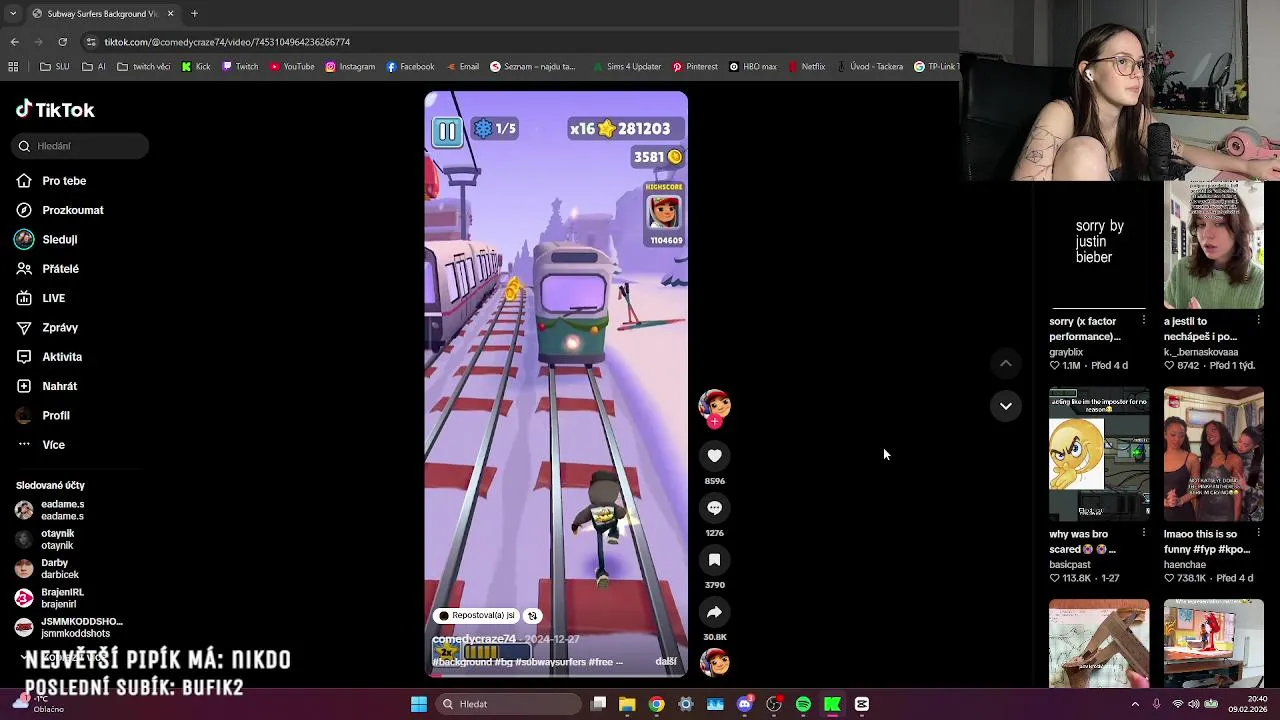1280x720 pixels.
Task: Open the Windows Start menu
Action: click(419, 705)
